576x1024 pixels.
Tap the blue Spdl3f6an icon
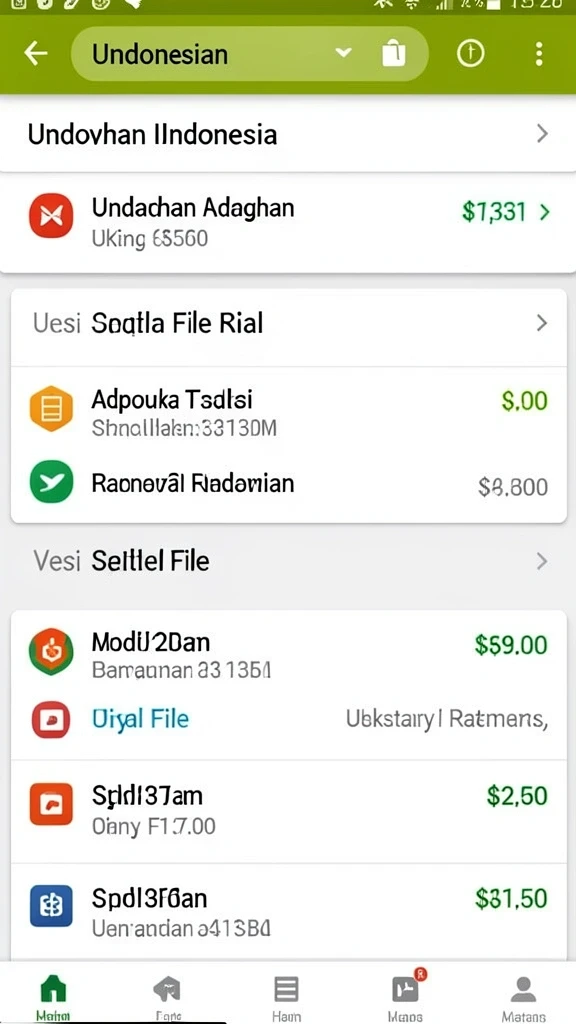pyautogui.click(x=51, y=906)
